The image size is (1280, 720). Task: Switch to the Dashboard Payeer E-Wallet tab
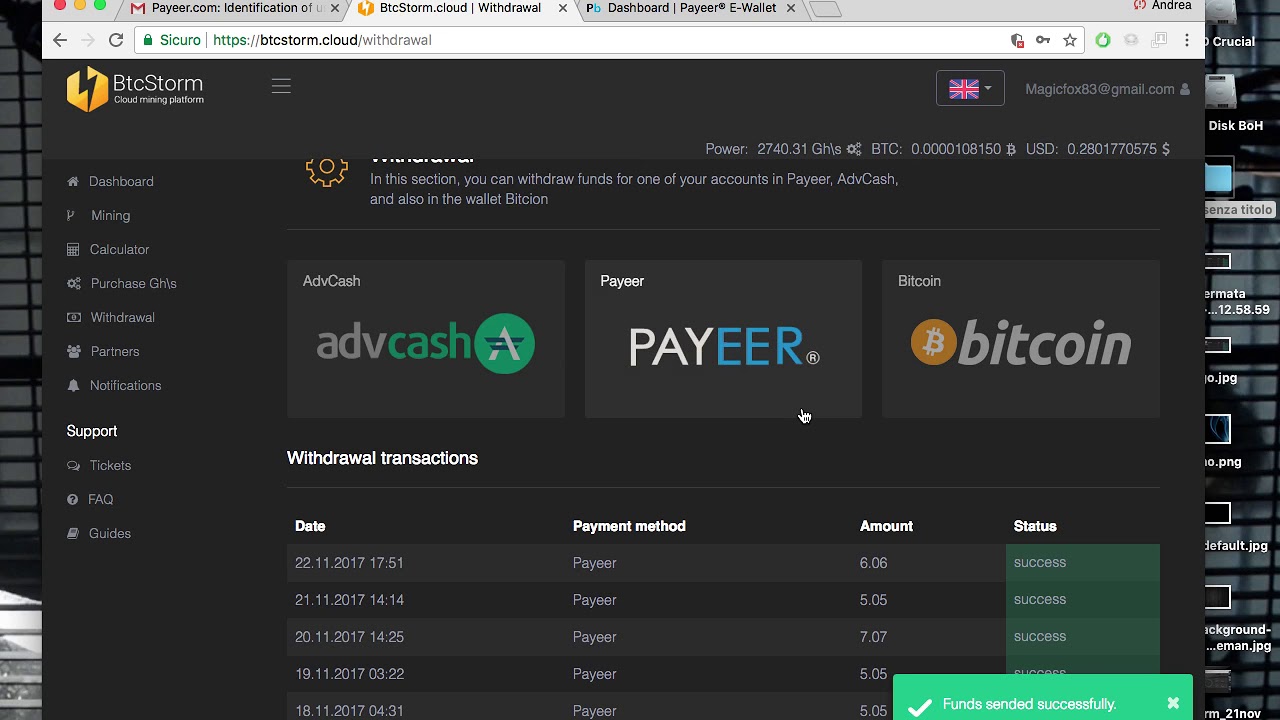691,8
